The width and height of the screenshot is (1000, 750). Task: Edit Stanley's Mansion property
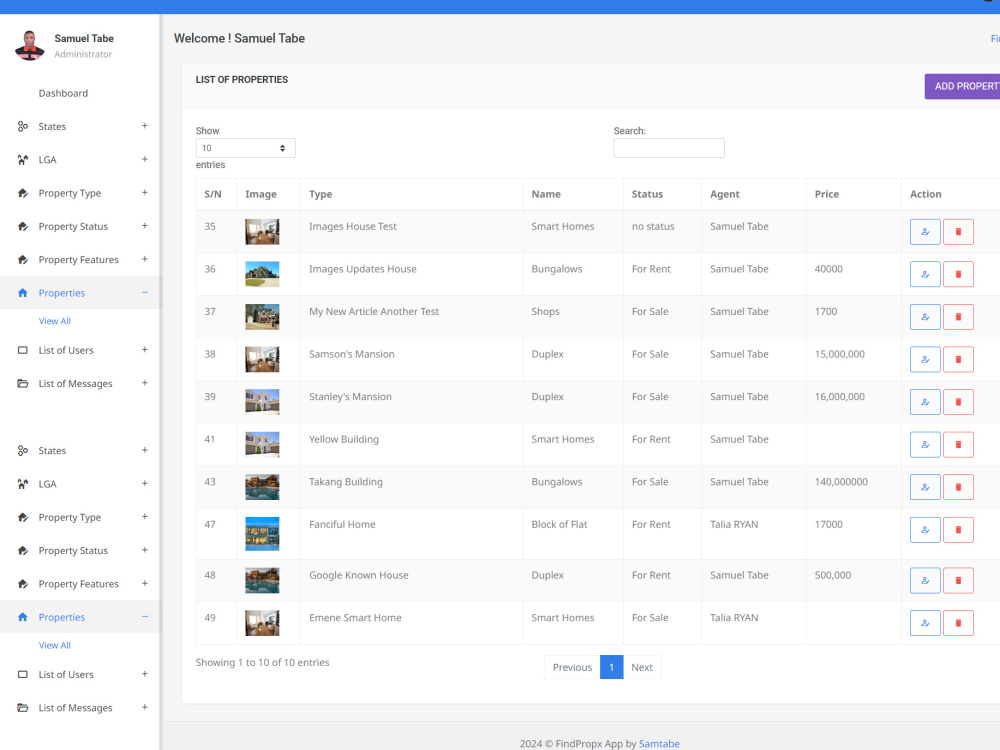[x=925, y=402]
